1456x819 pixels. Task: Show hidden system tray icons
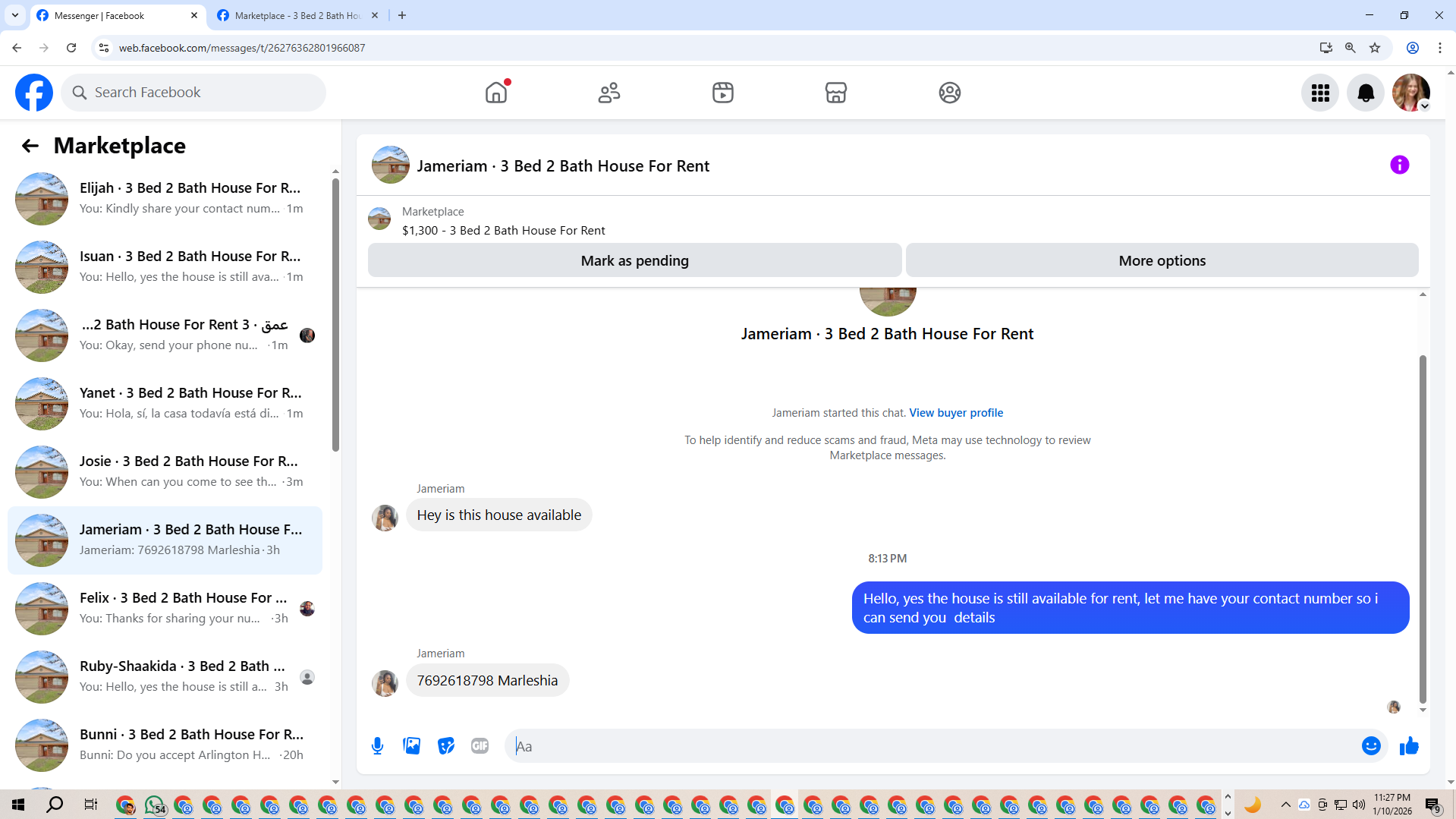pos(1285,805)
